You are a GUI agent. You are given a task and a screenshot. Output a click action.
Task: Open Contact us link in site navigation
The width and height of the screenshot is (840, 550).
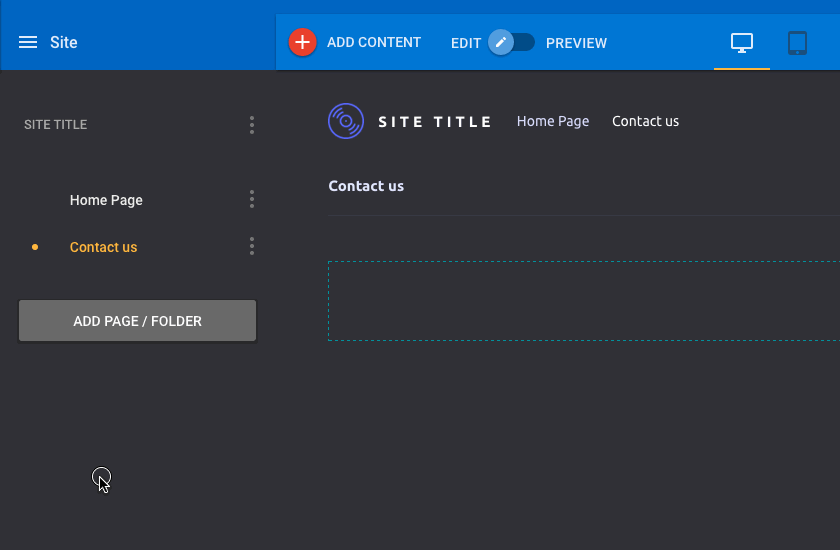point(646,122)
